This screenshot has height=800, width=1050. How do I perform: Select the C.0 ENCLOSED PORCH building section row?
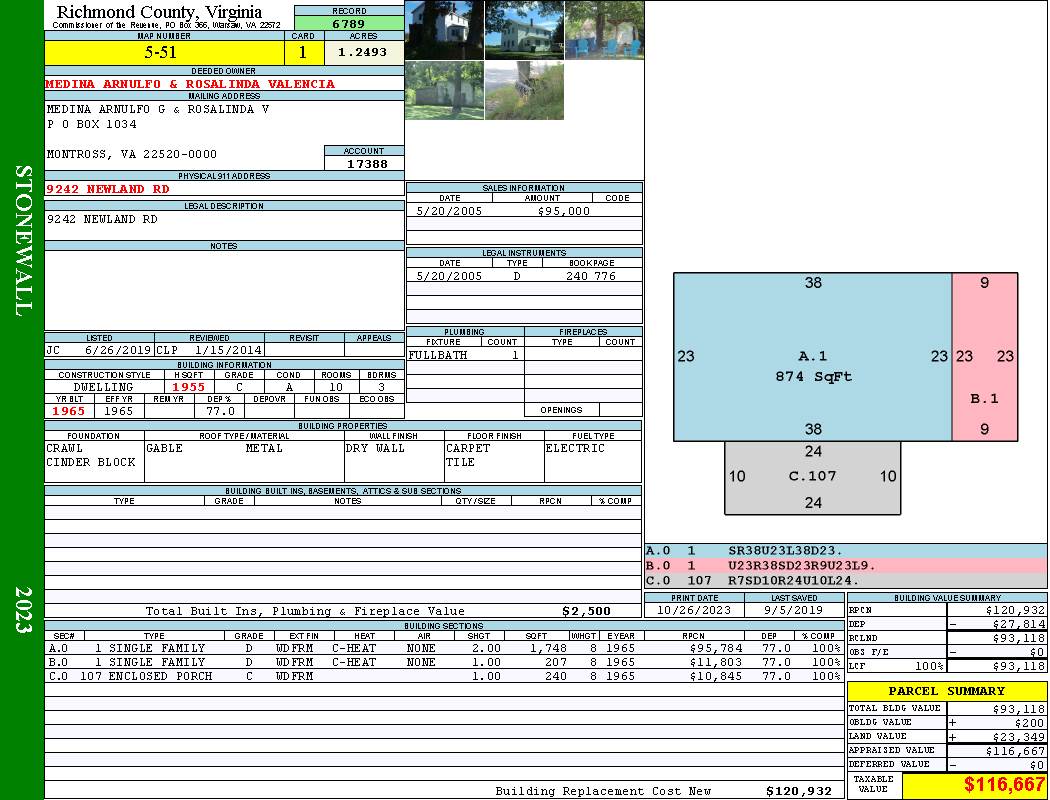[444, 676]
